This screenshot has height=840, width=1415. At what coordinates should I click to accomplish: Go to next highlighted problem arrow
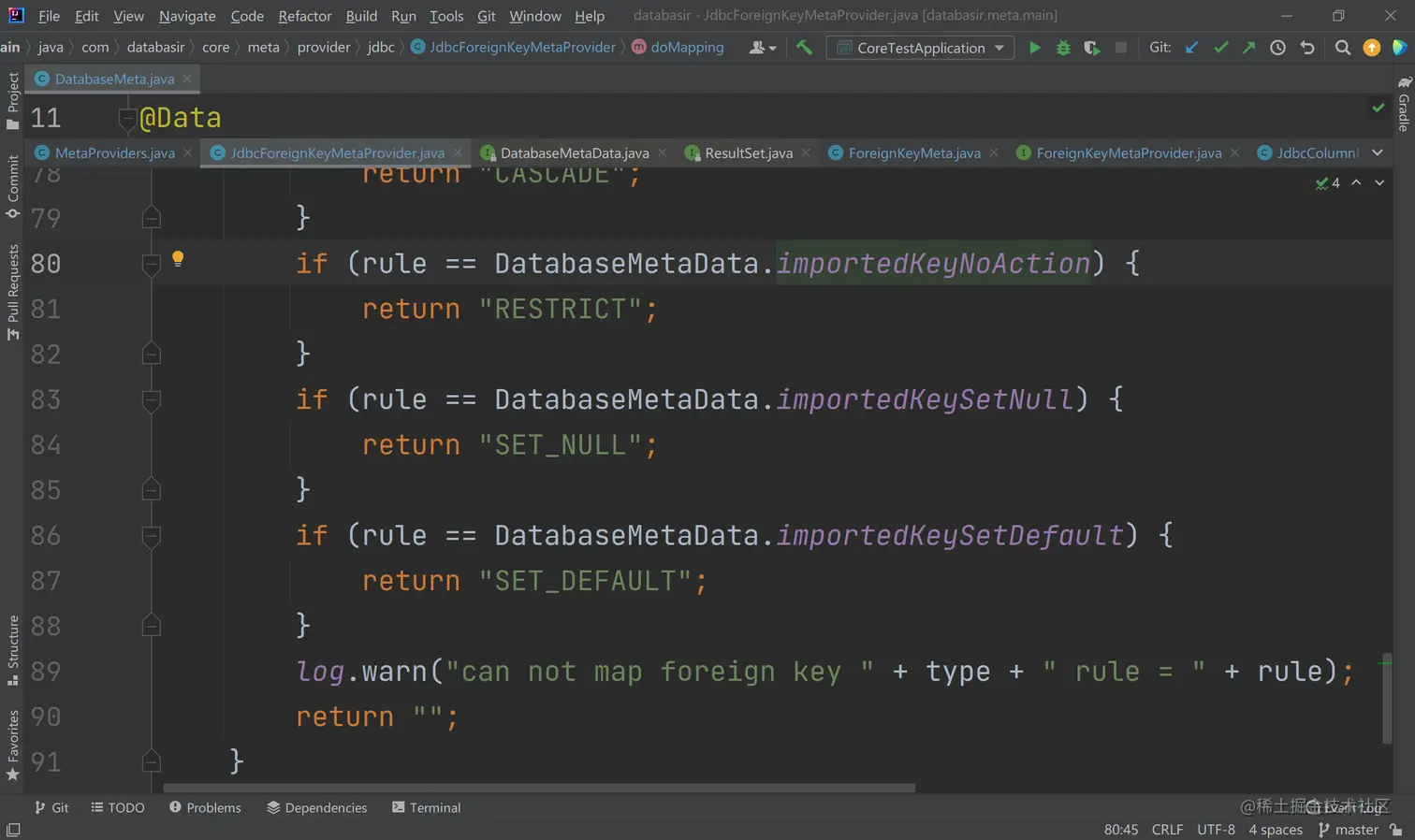(x=1379, y=182)
